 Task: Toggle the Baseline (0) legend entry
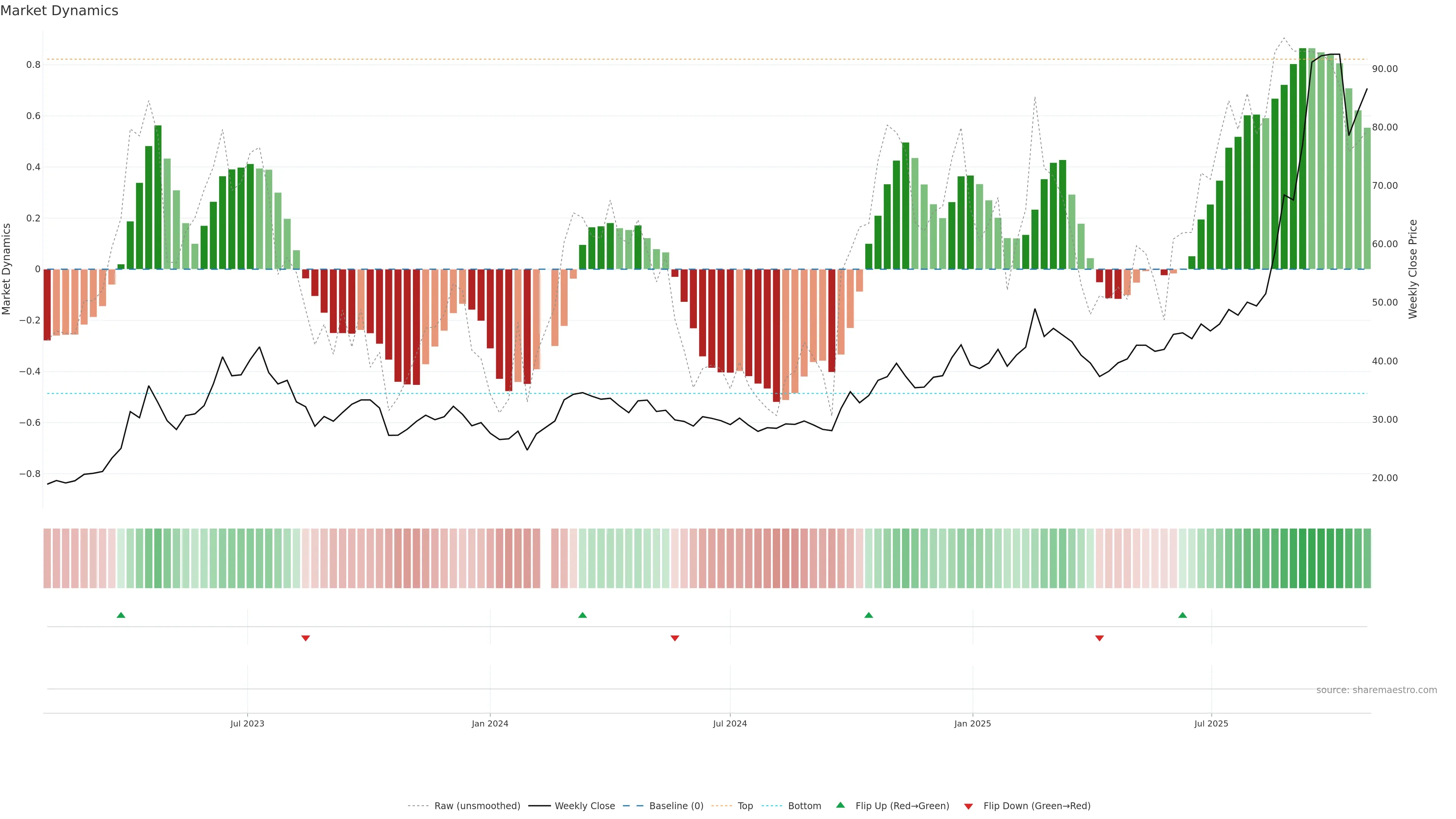click(x=676, y=806)
